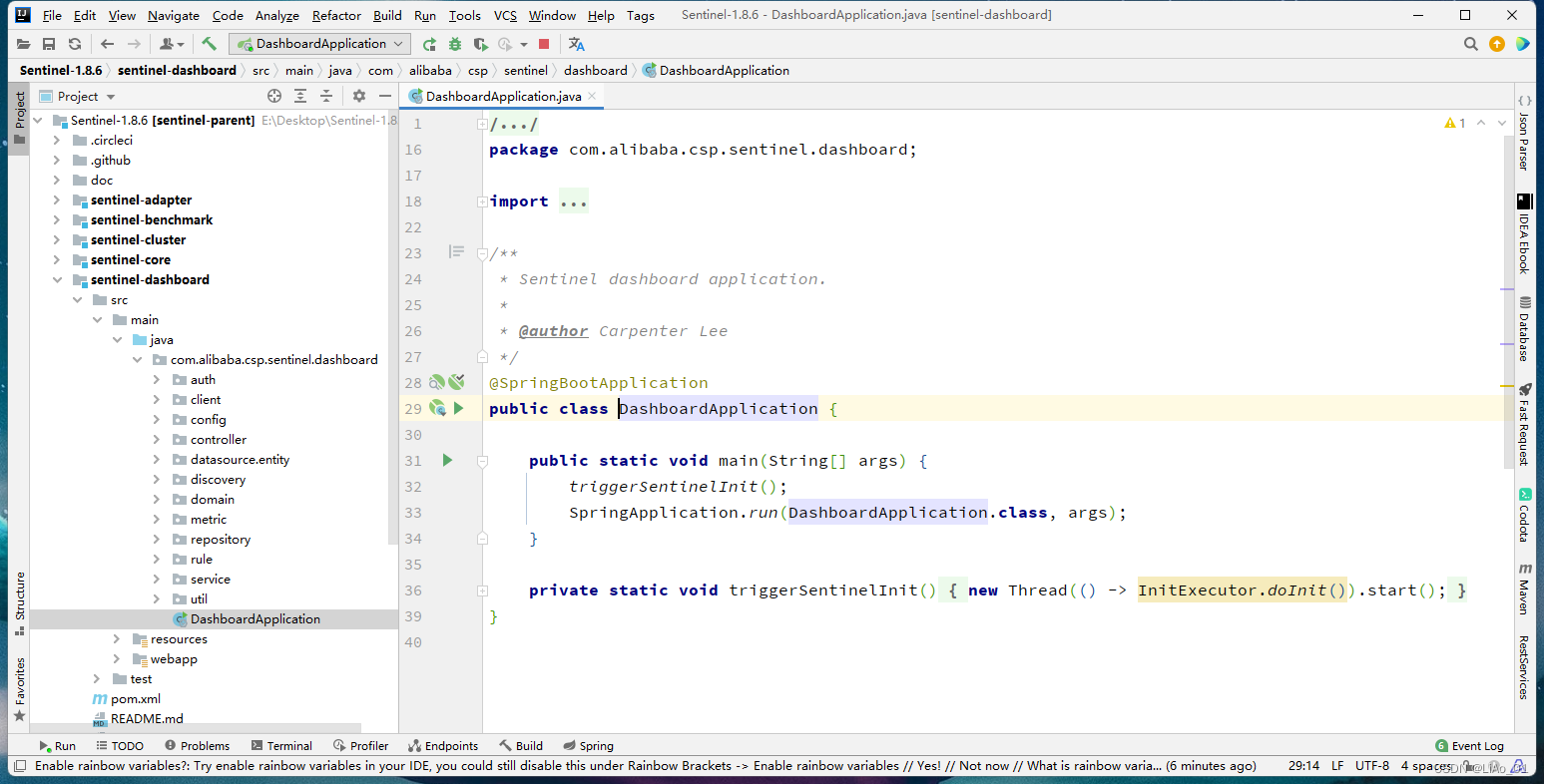
Task: Click the 29:14 cursor position indicator
Action: click(x=1303, y=766)
